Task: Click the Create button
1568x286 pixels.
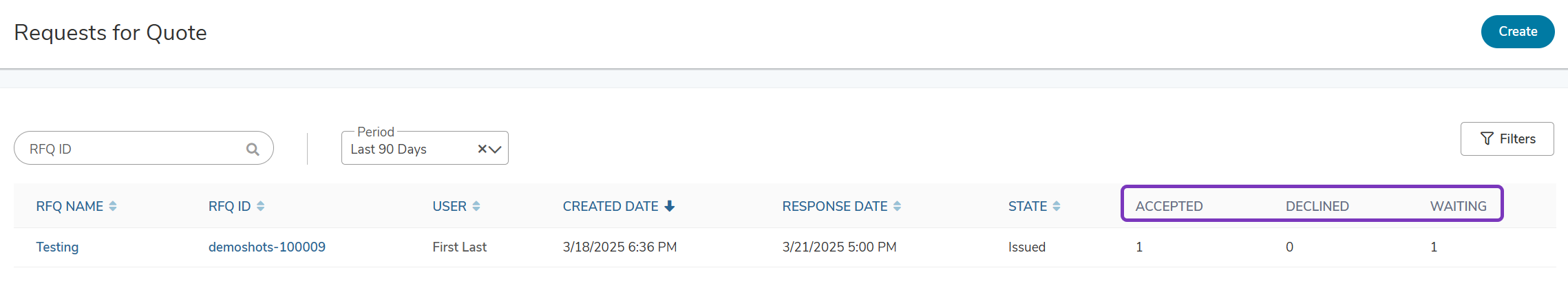Action: tap(1518, 32)
